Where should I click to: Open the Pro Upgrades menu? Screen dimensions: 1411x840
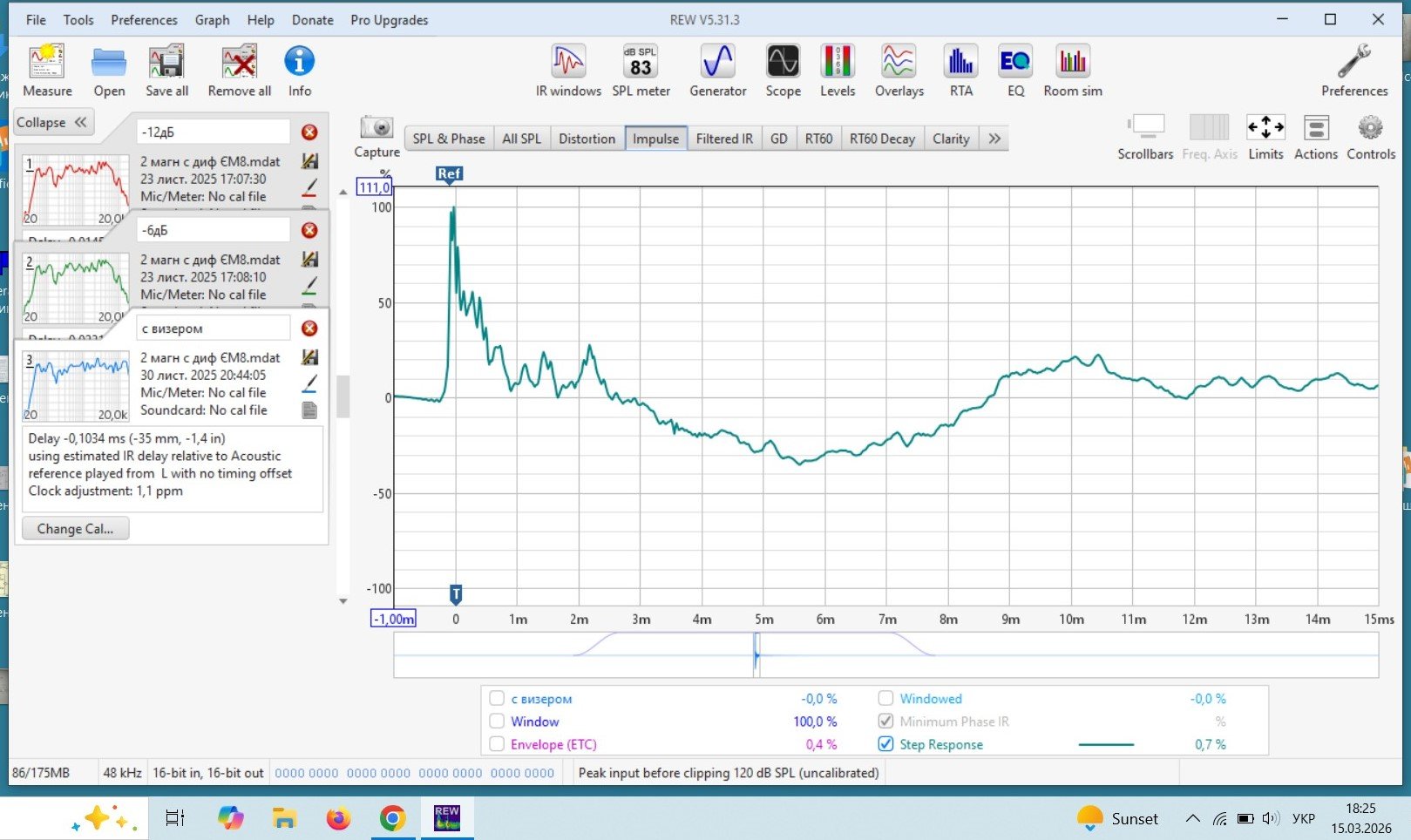click(389, 20)
